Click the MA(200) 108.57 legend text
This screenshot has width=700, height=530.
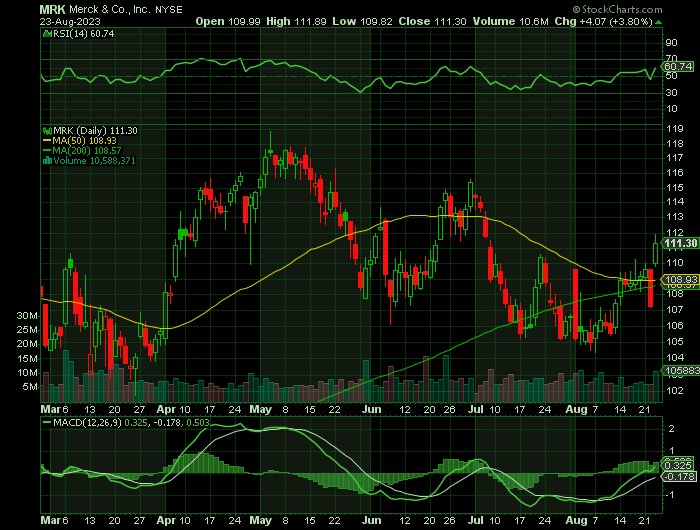pos(87,151)
